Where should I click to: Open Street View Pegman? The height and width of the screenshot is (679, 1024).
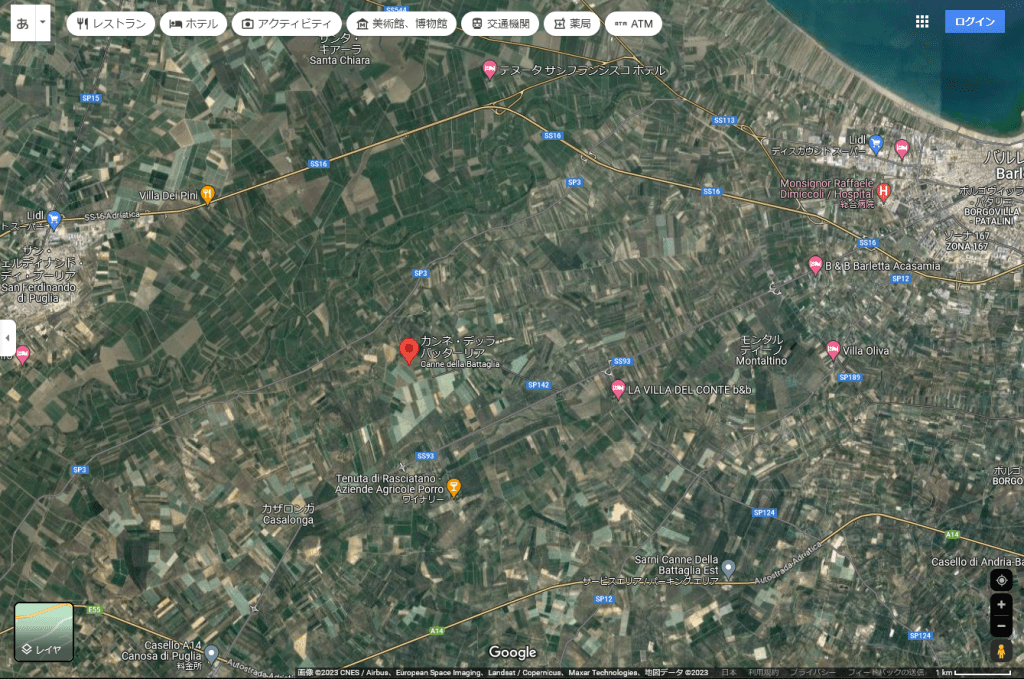point(1001,651)
